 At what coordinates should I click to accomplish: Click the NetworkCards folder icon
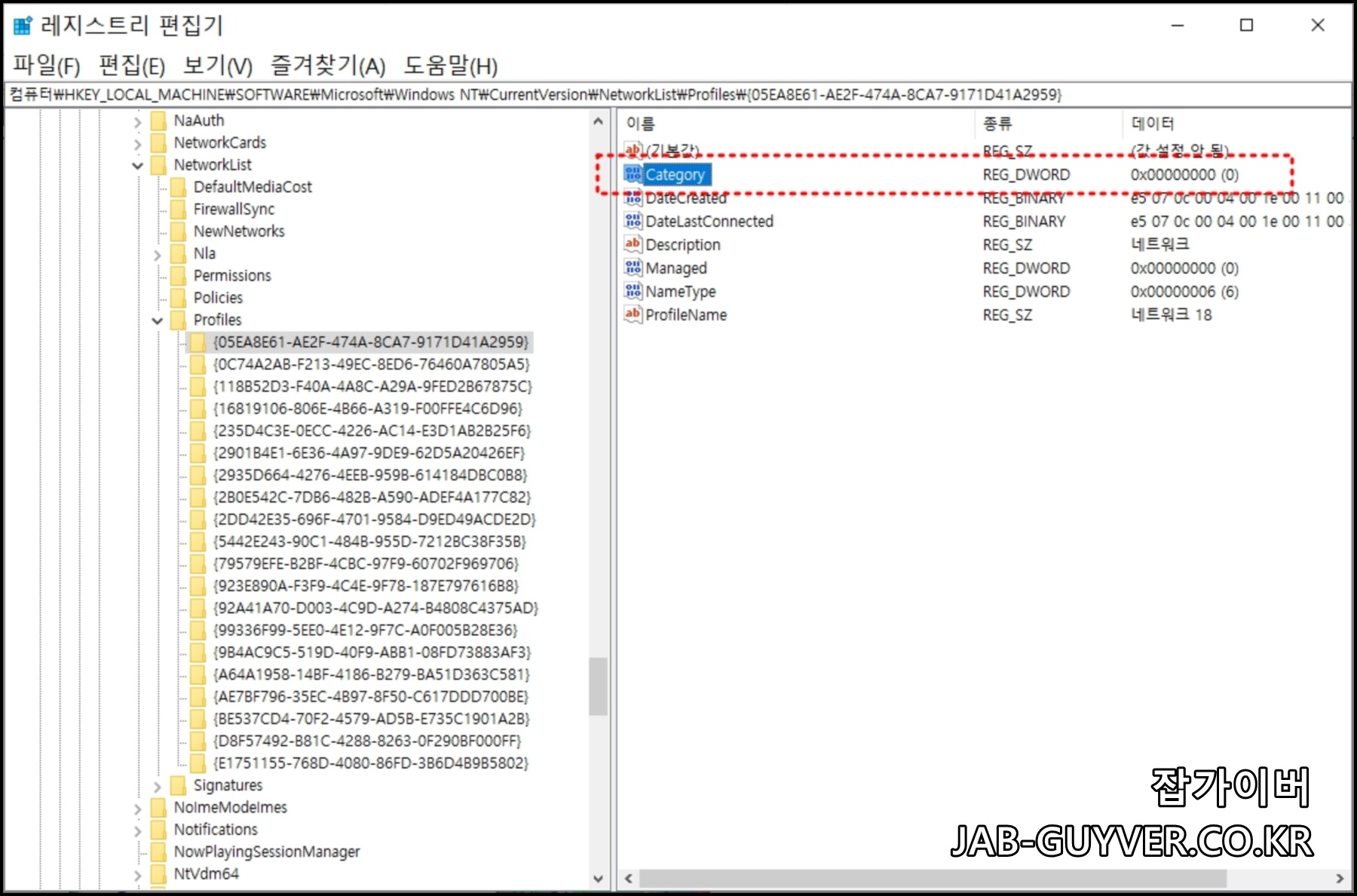tap(158, 142)
